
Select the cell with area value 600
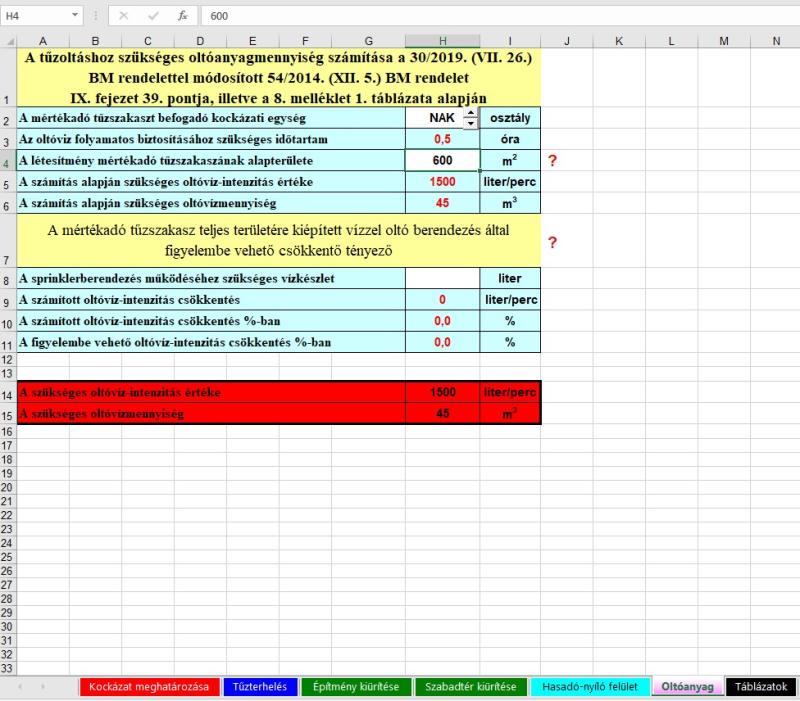pyautogui.click(x=442, y=160)
